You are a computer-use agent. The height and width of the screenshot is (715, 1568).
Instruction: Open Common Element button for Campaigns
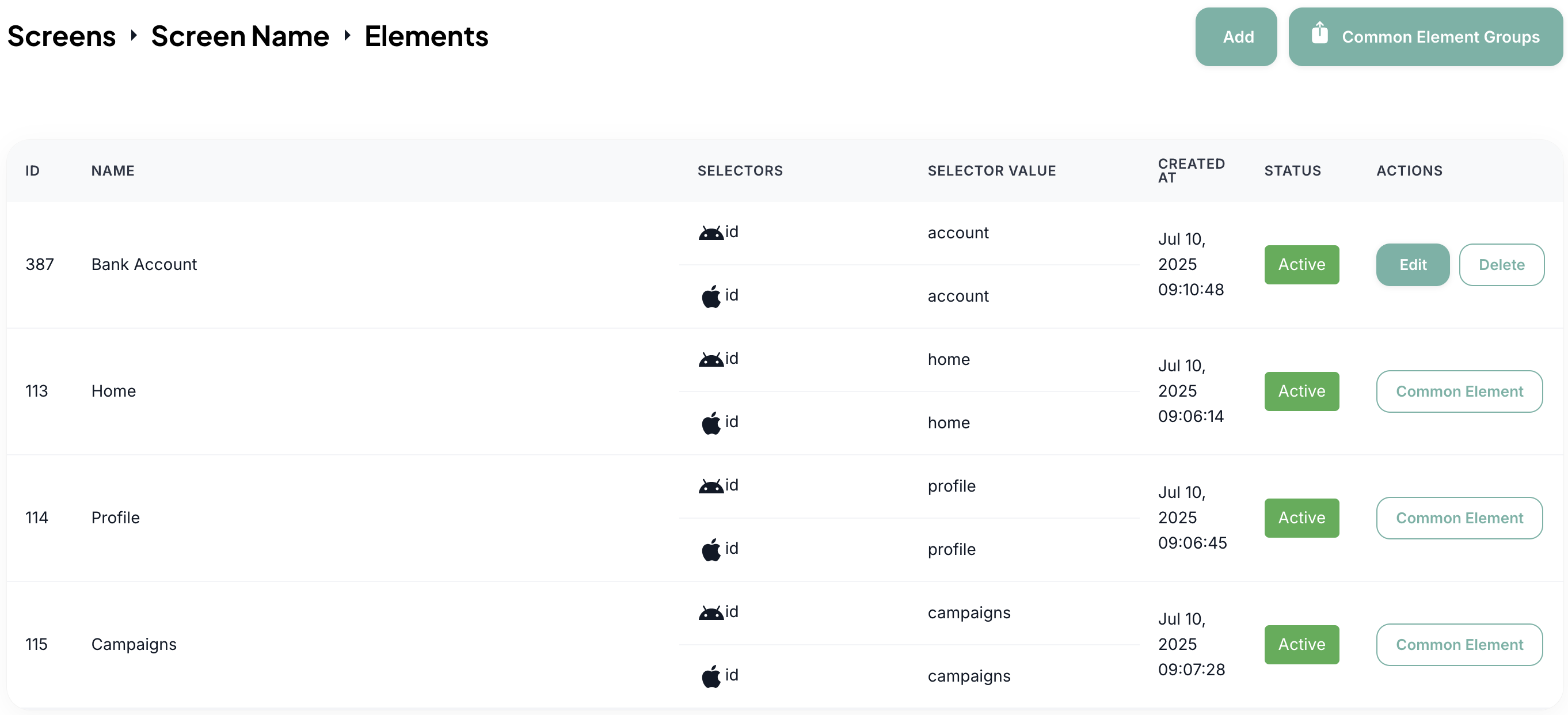[x=1459, y=644]
